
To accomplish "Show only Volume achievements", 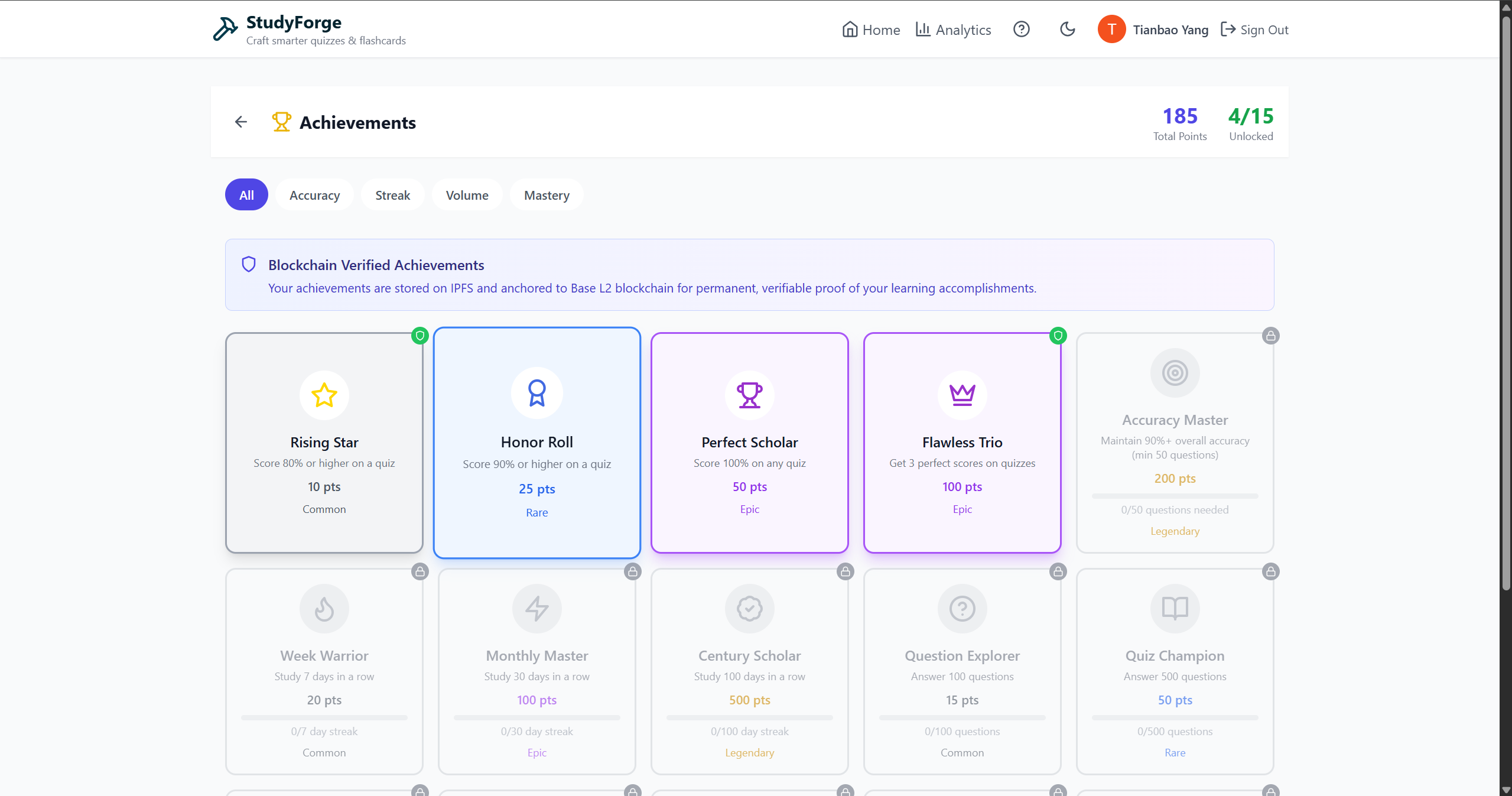I will tap(467, 195).
